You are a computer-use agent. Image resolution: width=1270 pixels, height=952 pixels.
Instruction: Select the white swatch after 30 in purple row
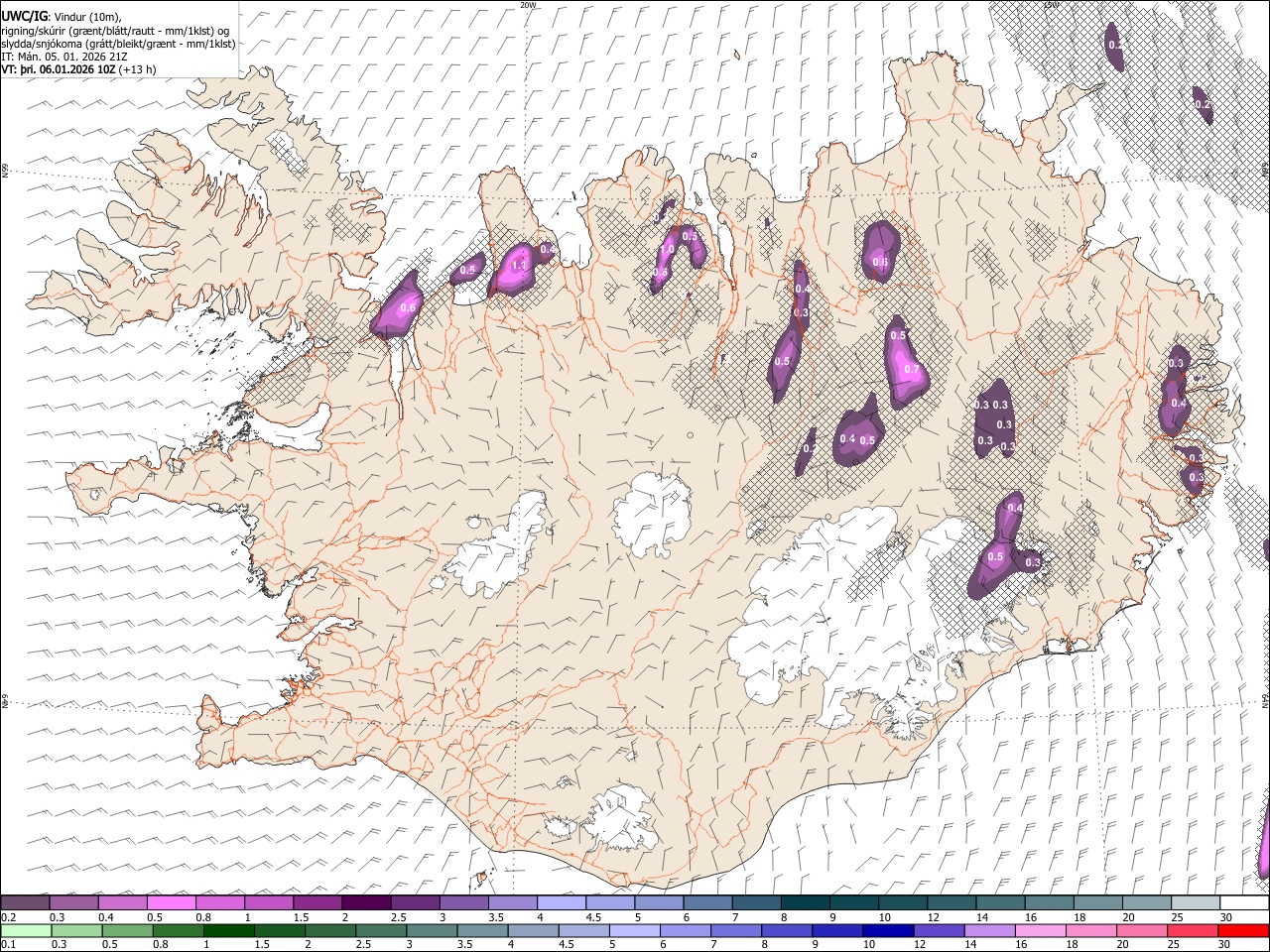[1244, 903]
